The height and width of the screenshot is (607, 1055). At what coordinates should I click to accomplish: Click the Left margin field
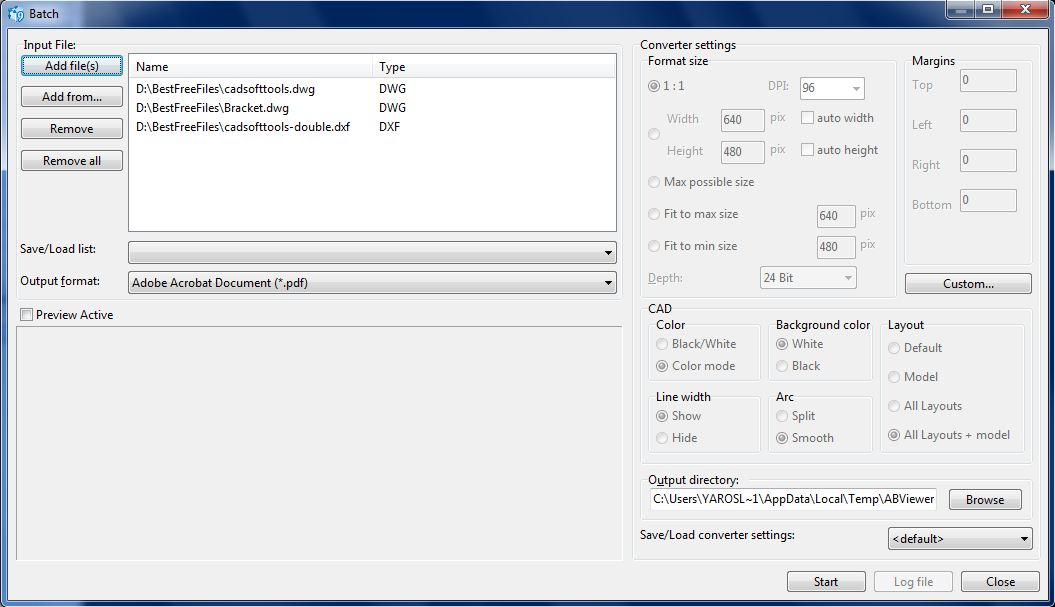click(x=988, y=120)
